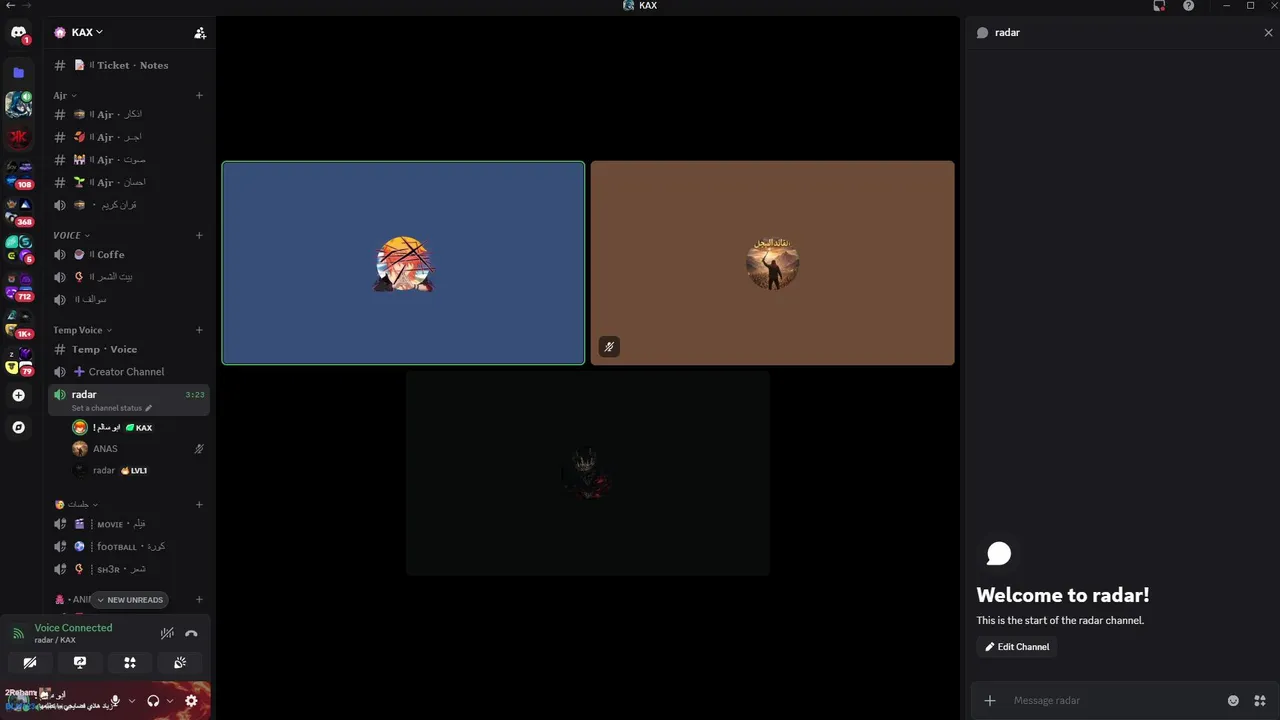This screenshot has height=720, width=1280.
Task: Toggle microphone mute in user panel
Action: tap(115, 701)
